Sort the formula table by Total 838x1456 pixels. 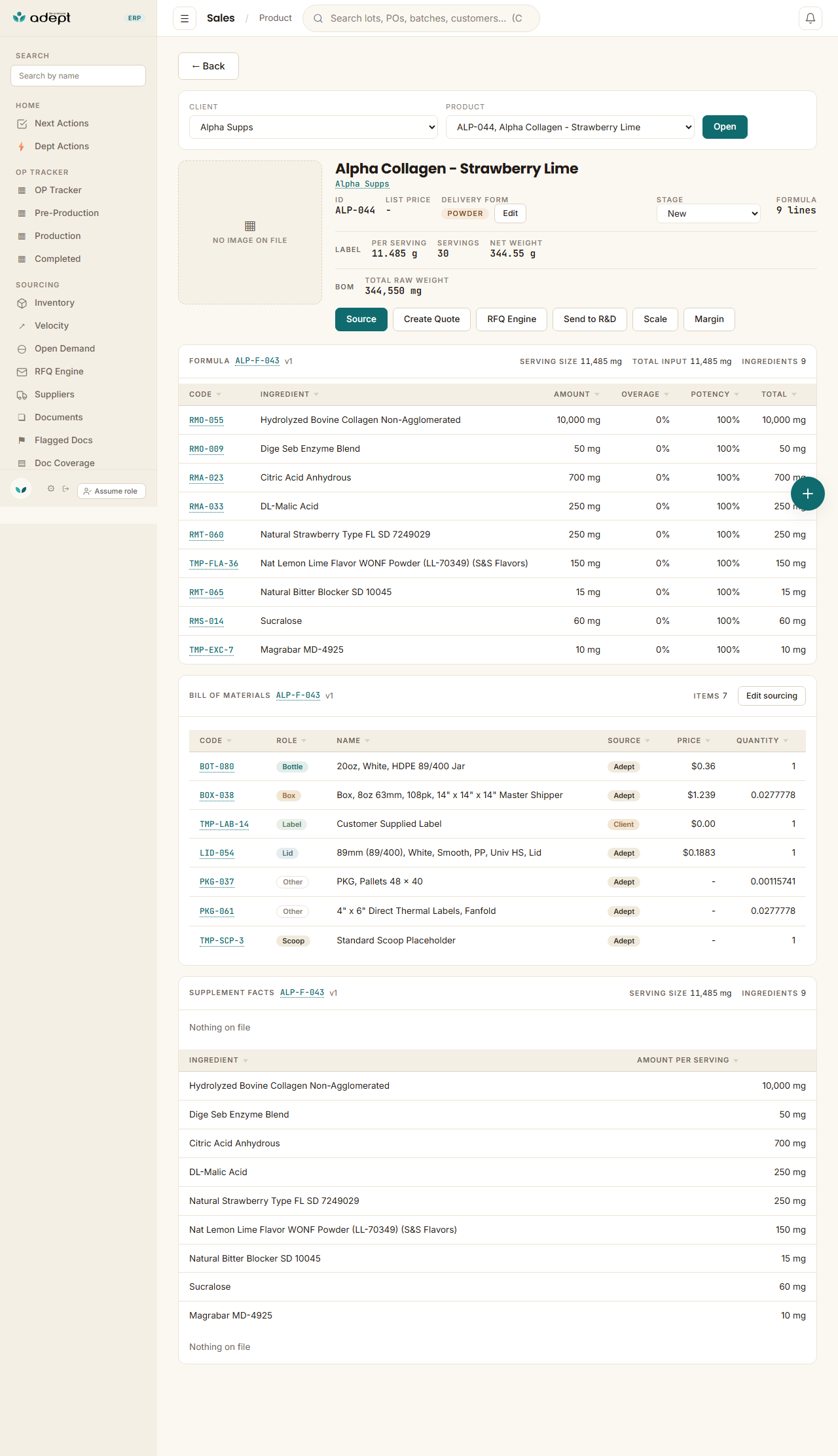pyautogui.click(x=779, y=394)
